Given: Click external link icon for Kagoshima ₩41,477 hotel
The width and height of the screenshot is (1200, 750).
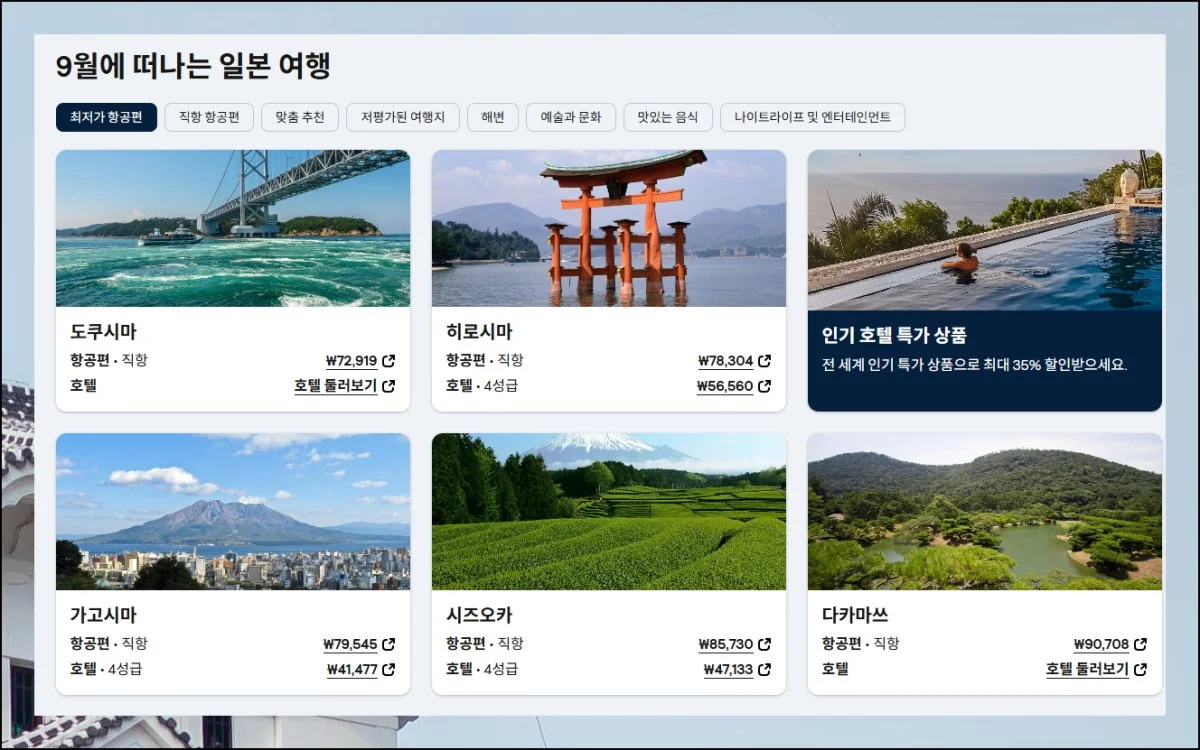Looking at the screenshot, I should click(389, 670).
